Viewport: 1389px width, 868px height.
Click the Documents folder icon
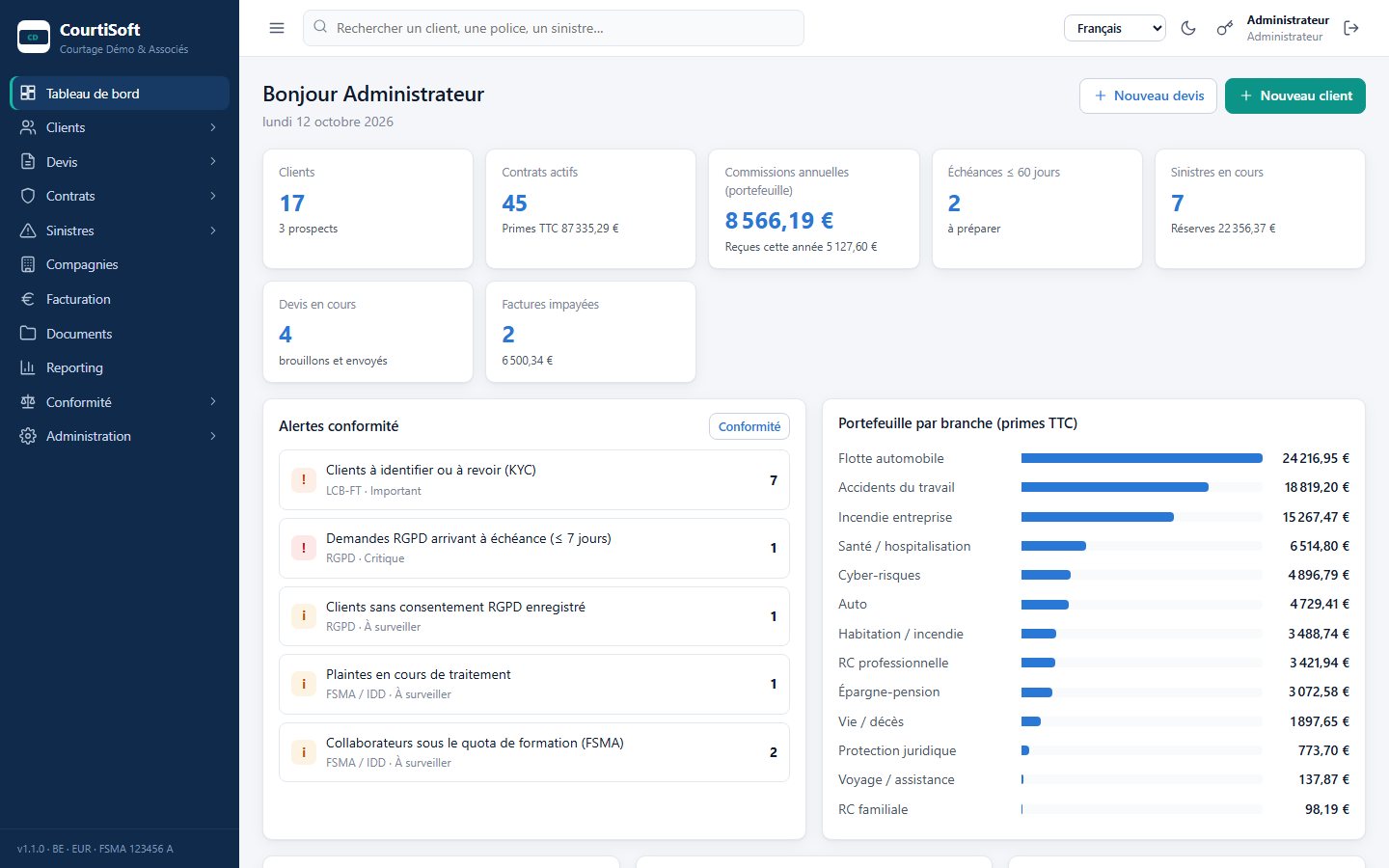(x=28, y=334)
